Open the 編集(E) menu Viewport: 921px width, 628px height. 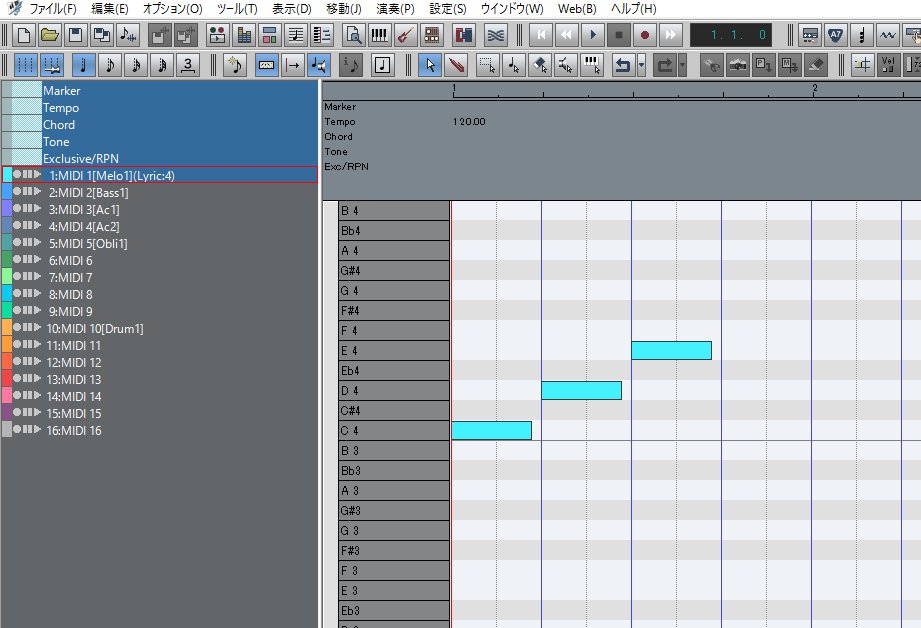click(x=110, y=9)
